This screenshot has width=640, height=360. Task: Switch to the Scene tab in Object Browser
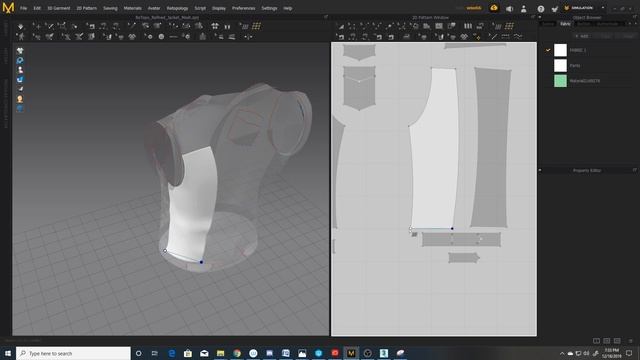pyautogui.click(x=548, y=24)
